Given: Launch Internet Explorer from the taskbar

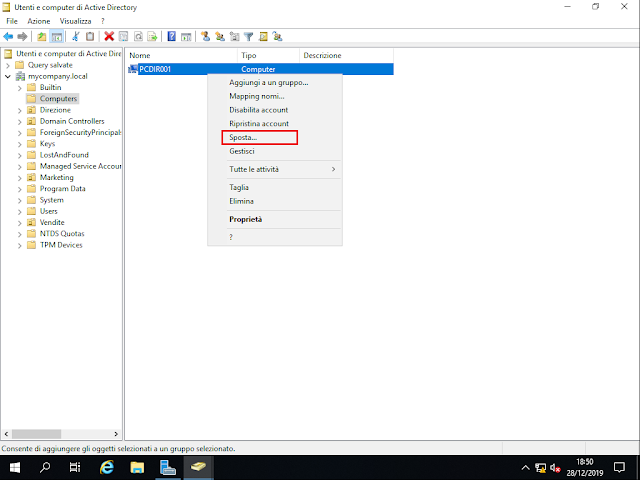Looking at the screenshot, I should (x=107, y=467).
